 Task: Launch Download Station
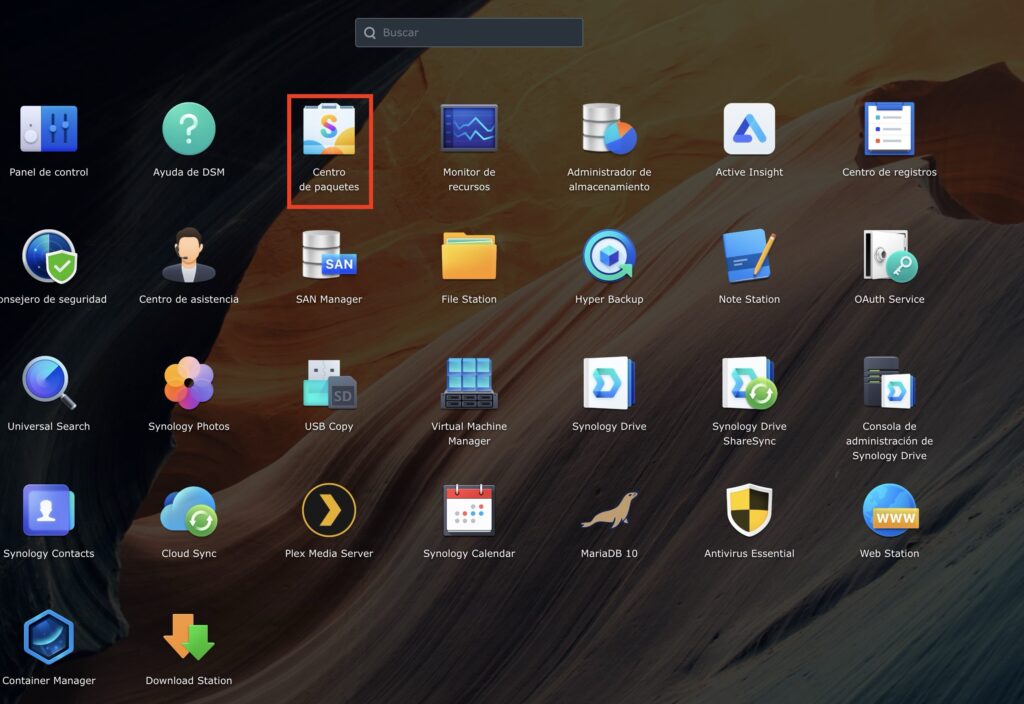pyautogui.click(x=189, y=637)
